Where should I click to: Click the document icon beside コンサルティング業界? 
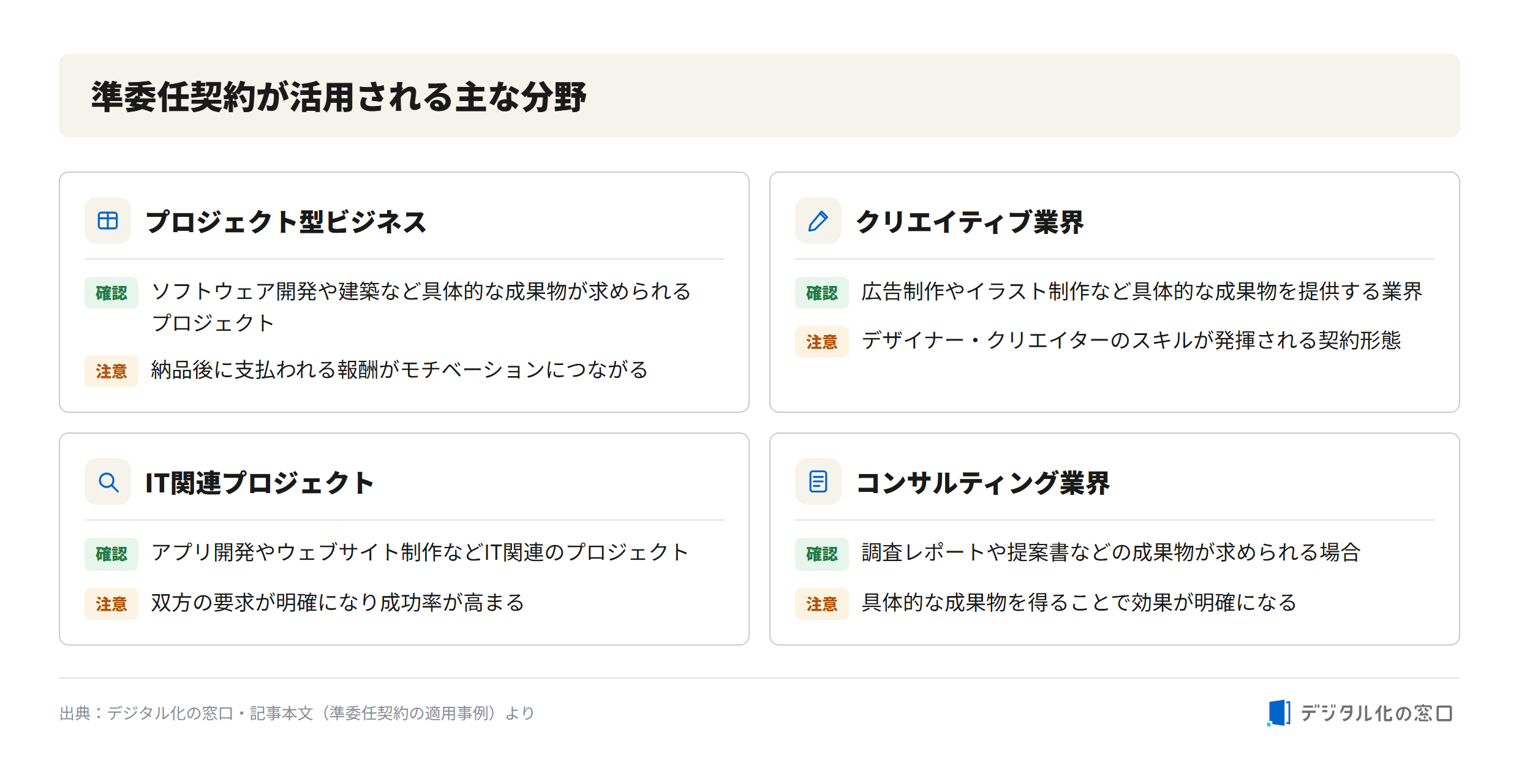(818, 482)
